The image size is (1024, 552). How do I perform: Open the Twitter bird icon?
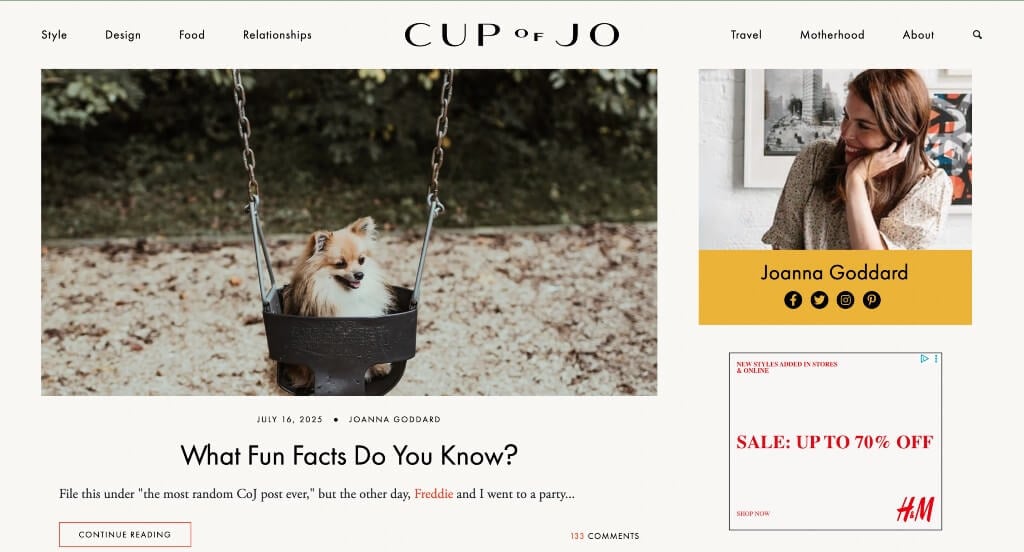click(819, 300)
